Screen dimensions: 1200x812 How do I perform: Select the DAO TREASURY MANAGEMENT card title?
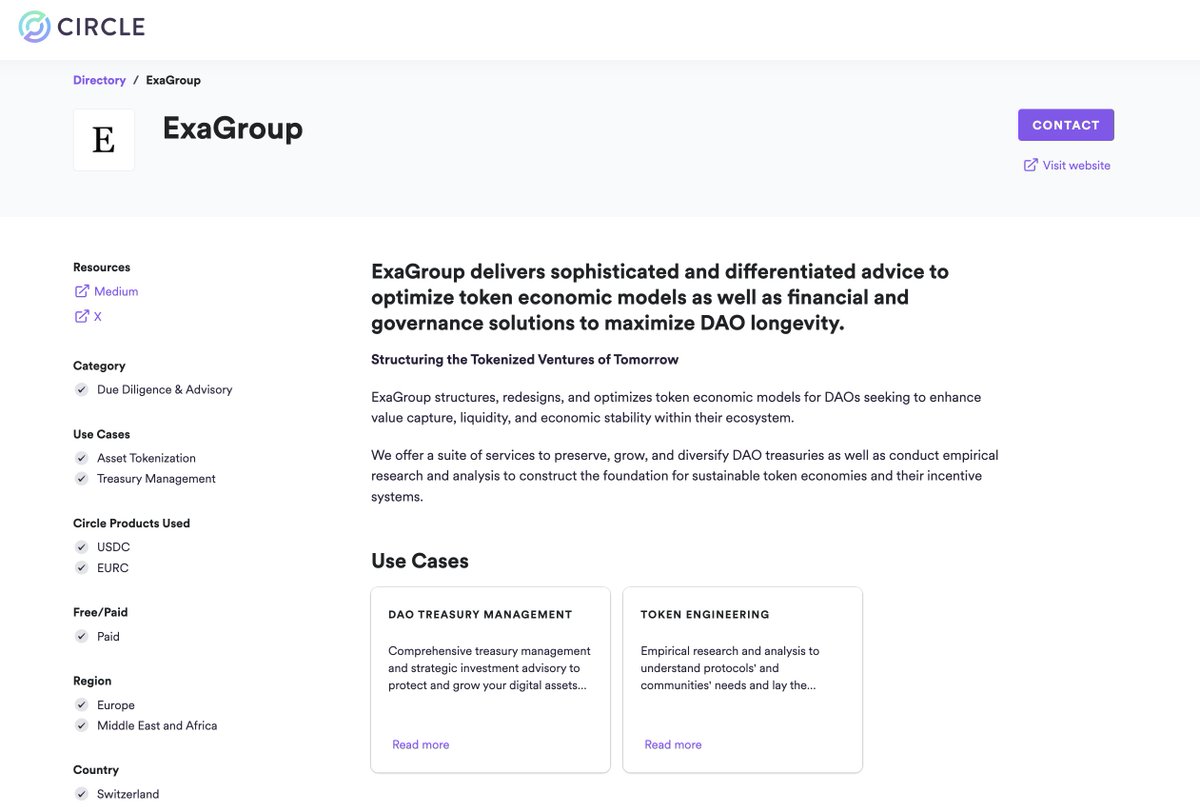[480, 615]
